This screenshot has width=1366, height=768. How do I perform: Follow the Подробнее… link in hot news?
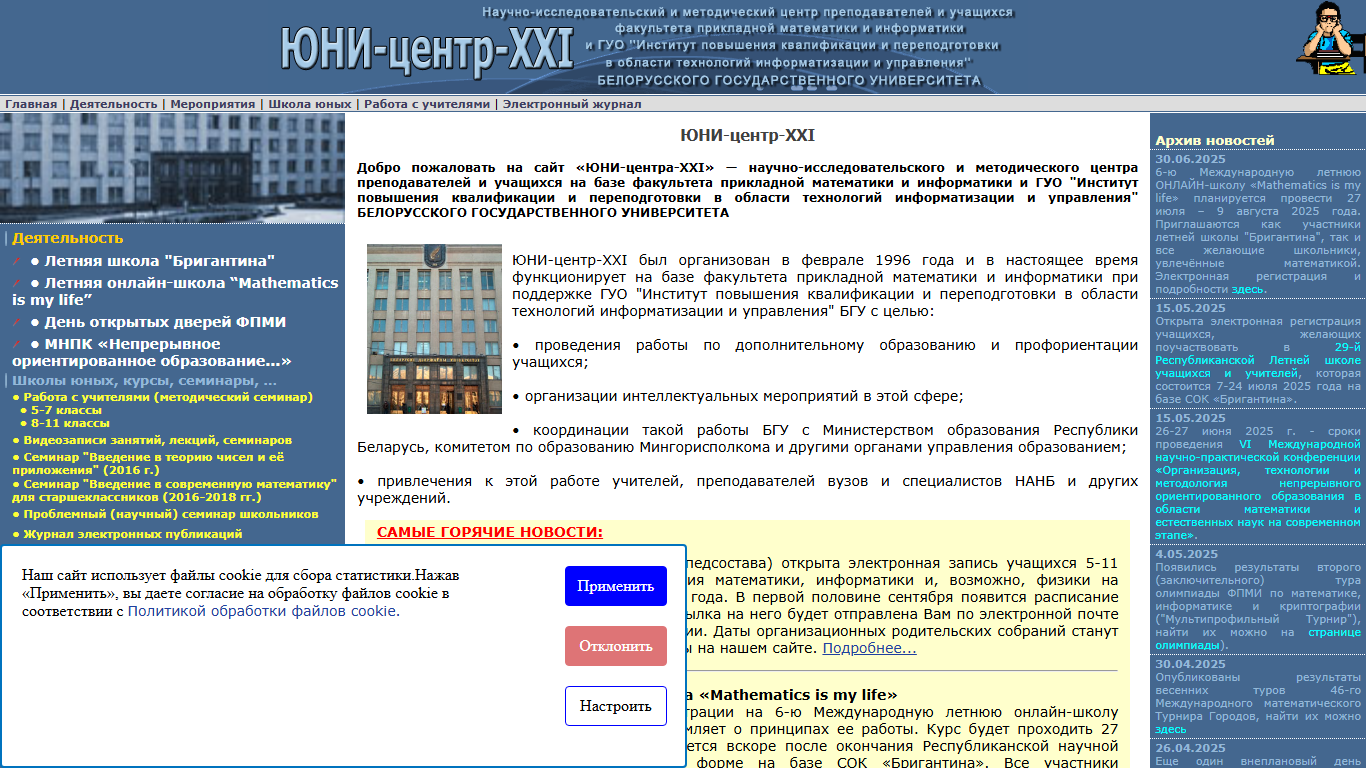point(869,649)
